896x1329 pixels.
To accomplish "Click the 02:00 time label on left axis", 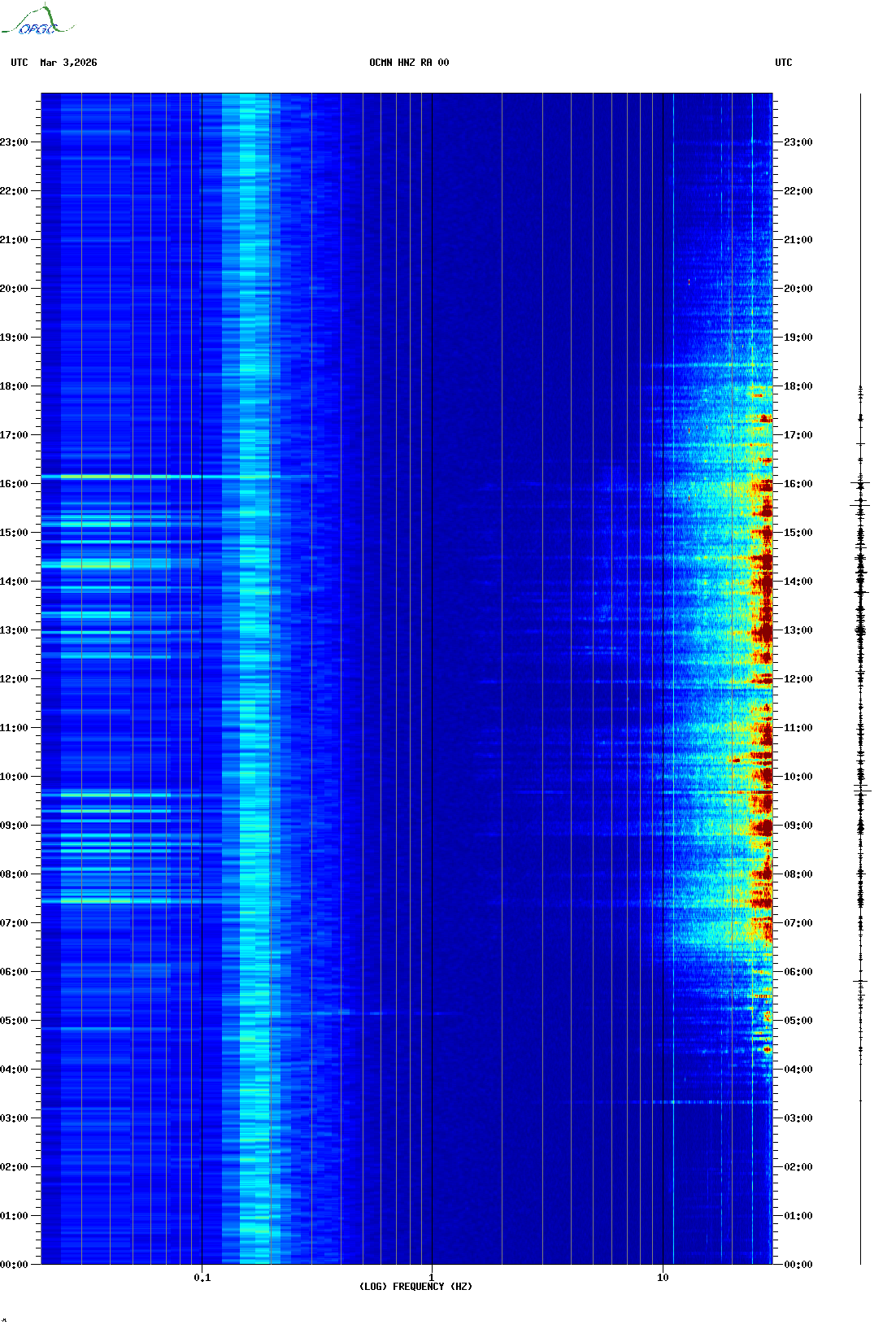I will [x=14, y=1167].
